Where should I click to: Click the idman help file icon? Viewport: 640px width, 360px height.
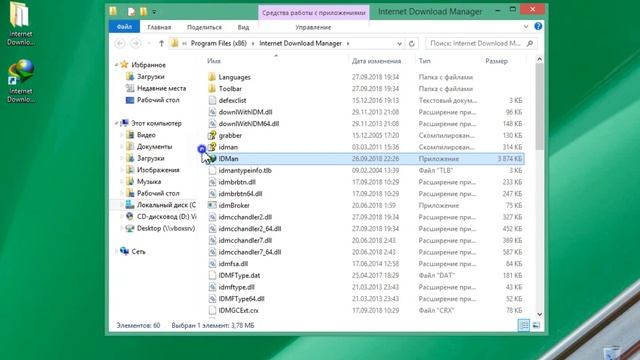coord(212,147)
